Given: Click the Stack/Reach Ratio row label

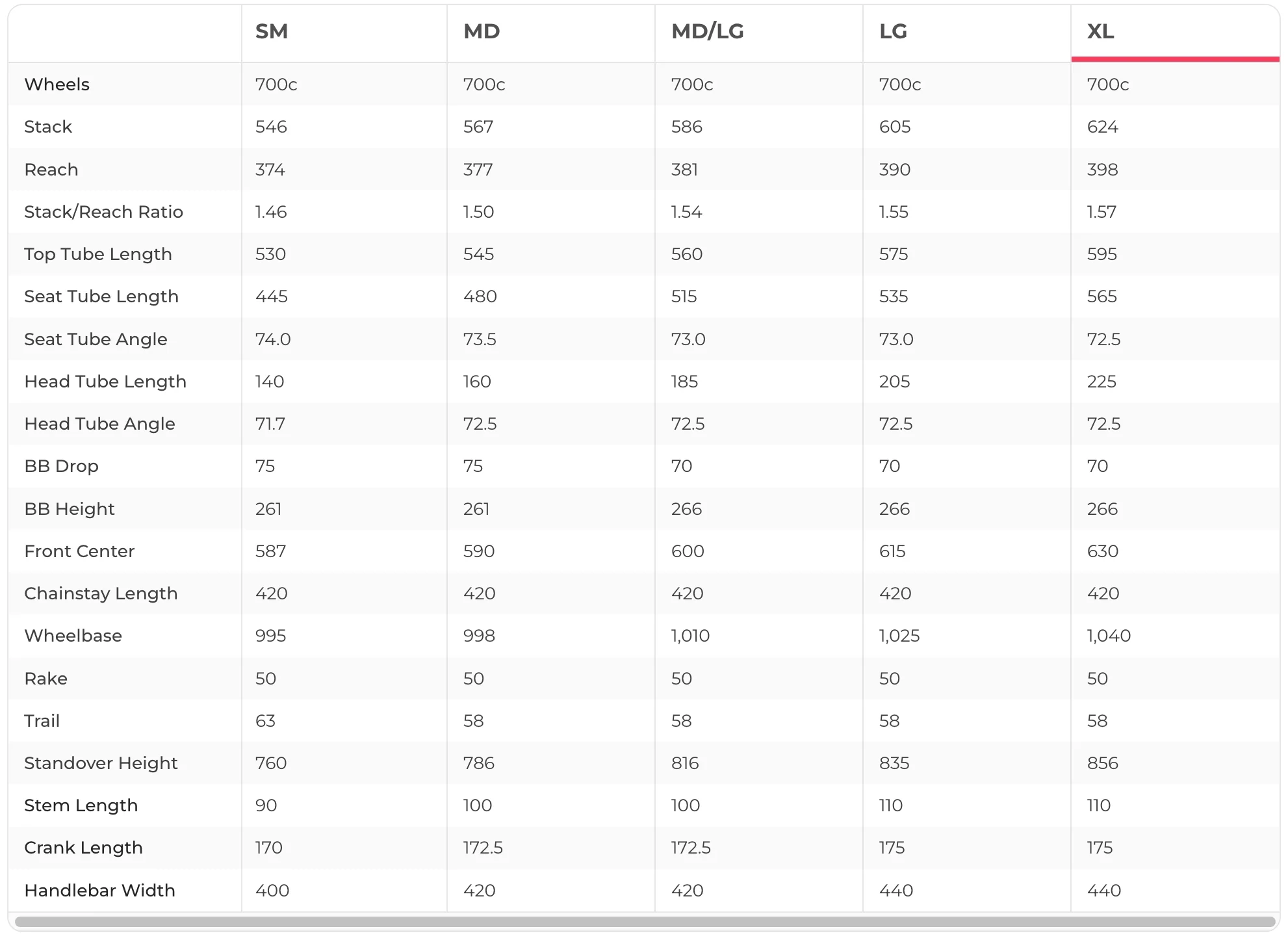Looking at the screenshot, I should click(104, 212).
